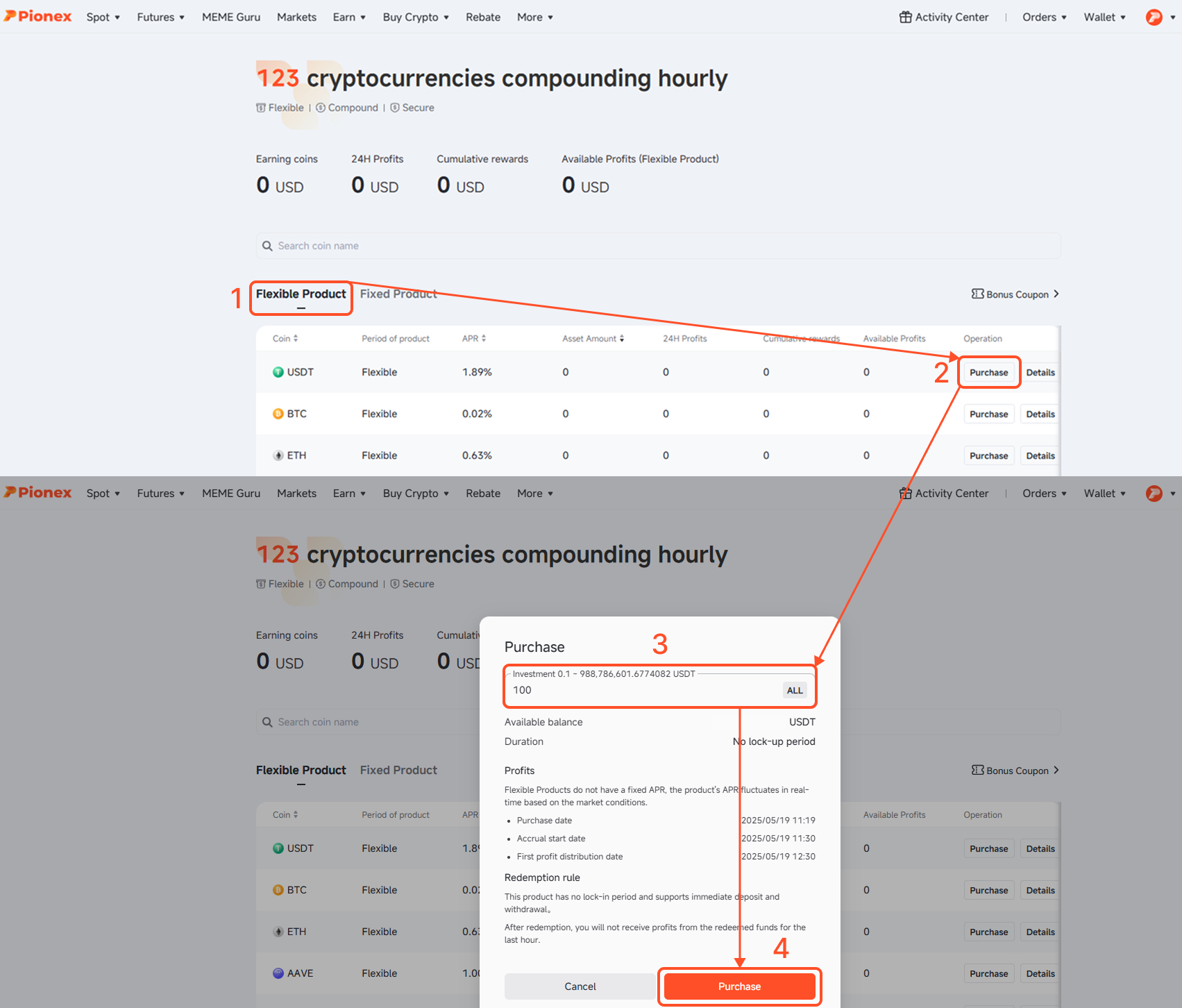Open Rebate on the bright page
1182x1008 pixels.
tap(483, 17)
